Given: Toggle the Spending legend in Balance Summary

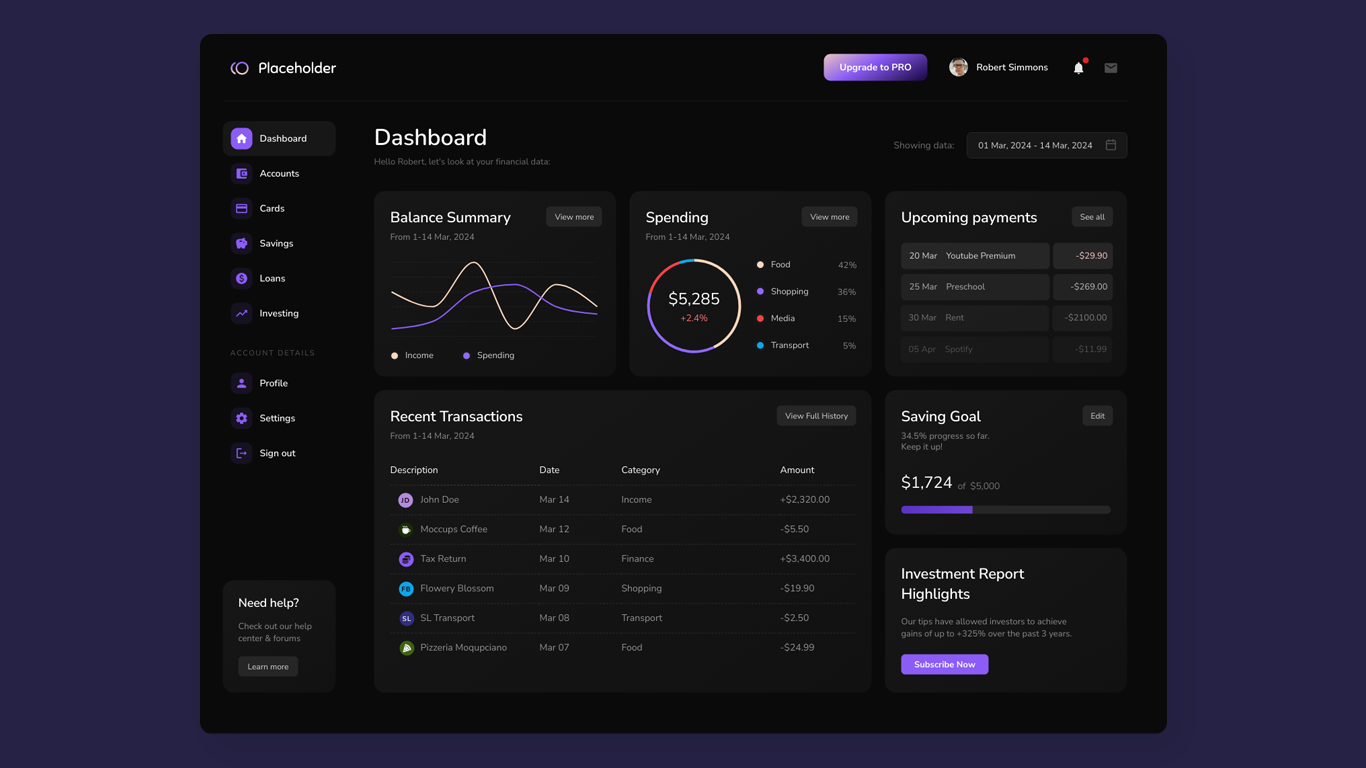Looking at the screenshot, I should click(489, 355).
